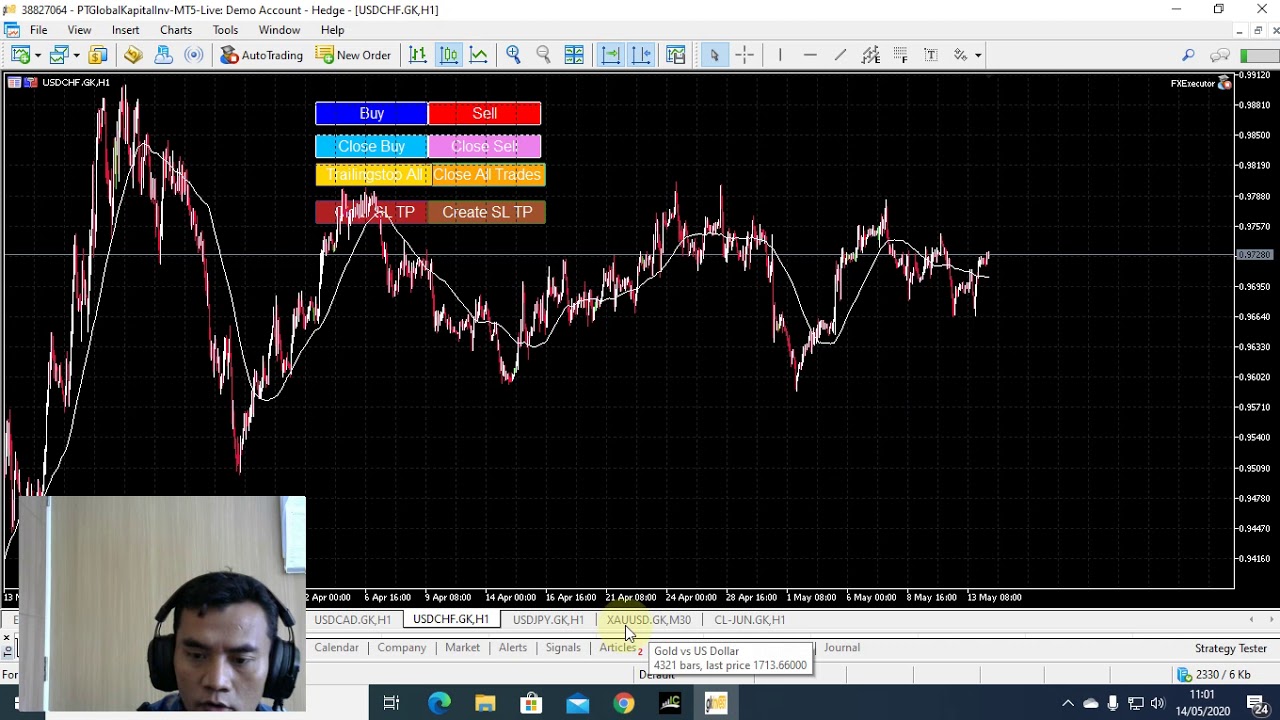The width and height of the screenshot is (1280, 720).
Task: Open the chat bubbles icon
Action: pos(1219,55)
